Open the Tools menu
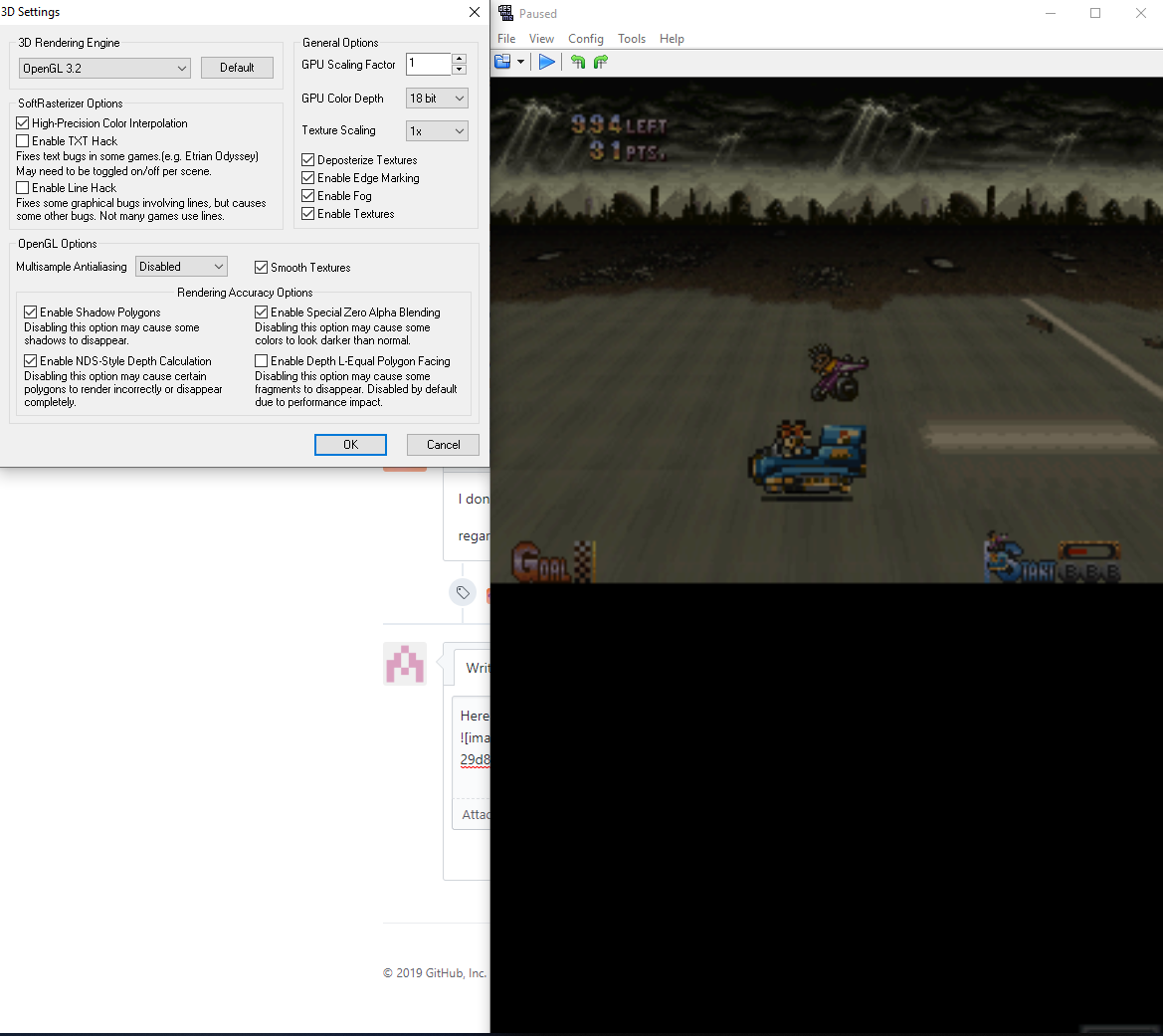 632,38
